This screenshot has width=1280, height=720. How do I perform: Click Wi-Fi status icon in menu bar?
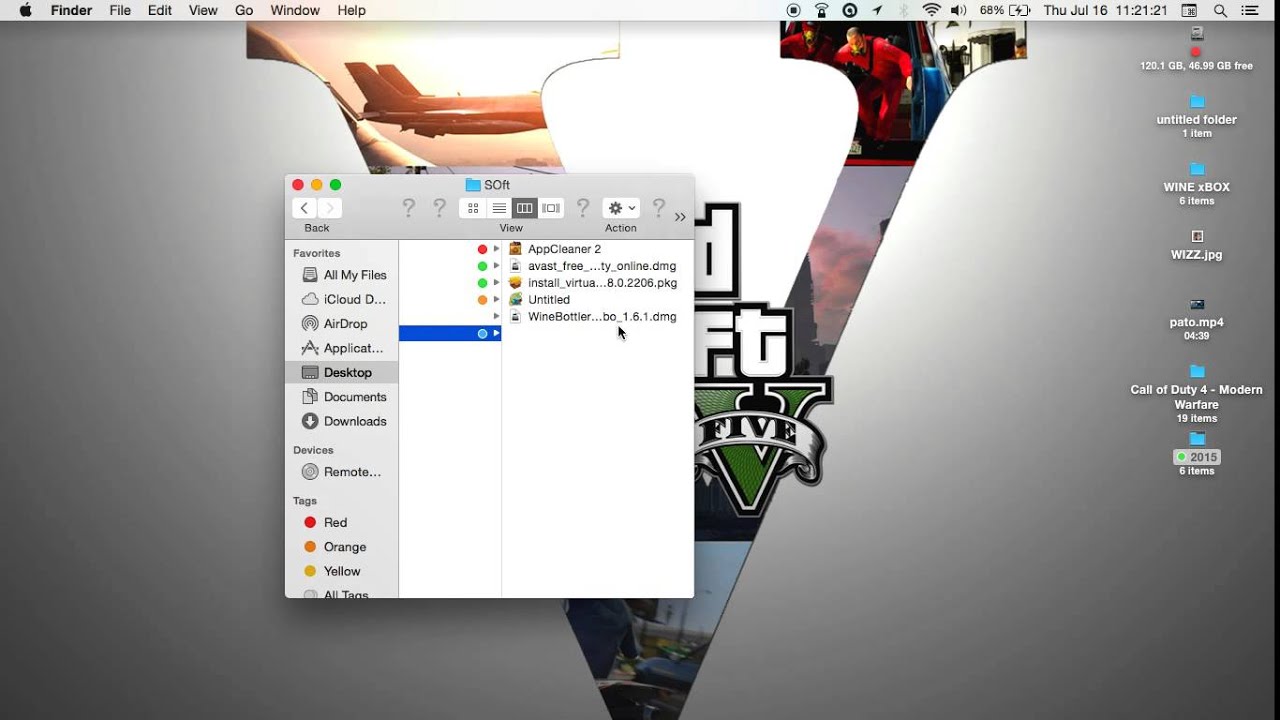(x=932, y=10)
